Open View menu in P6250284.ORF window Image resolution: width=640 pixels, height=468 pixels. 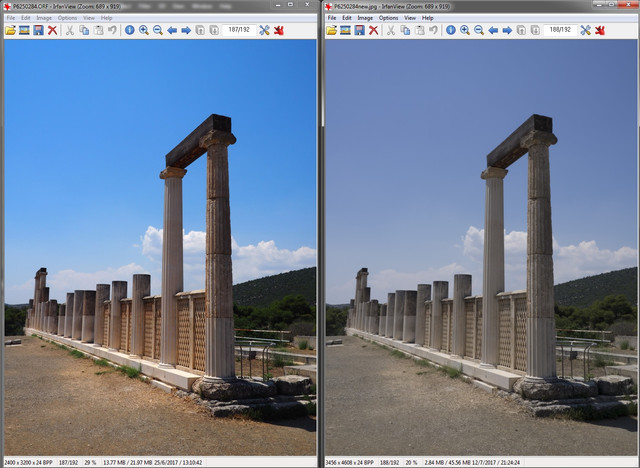(x=90, y=18)
